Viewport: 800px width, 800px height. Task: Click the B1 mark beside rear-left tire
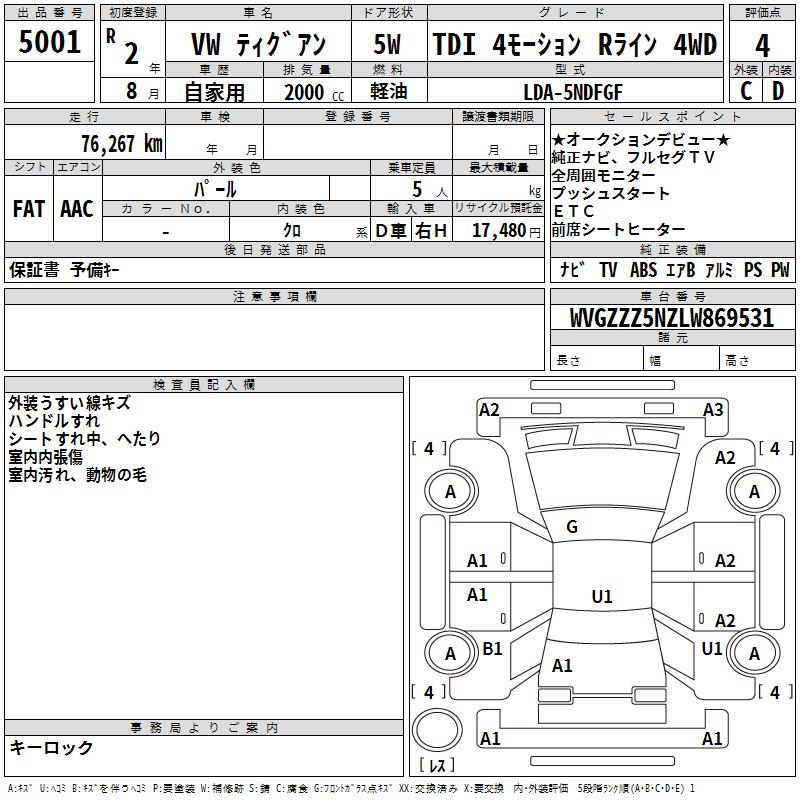(x=492, y=648)
